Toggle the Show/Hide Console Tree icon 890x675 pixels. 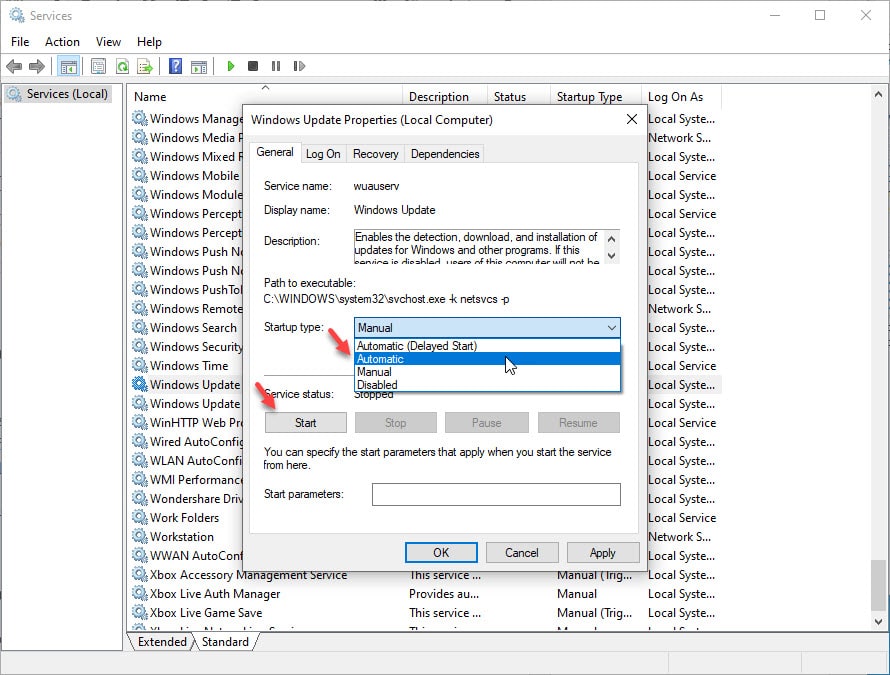click(69, 66)
